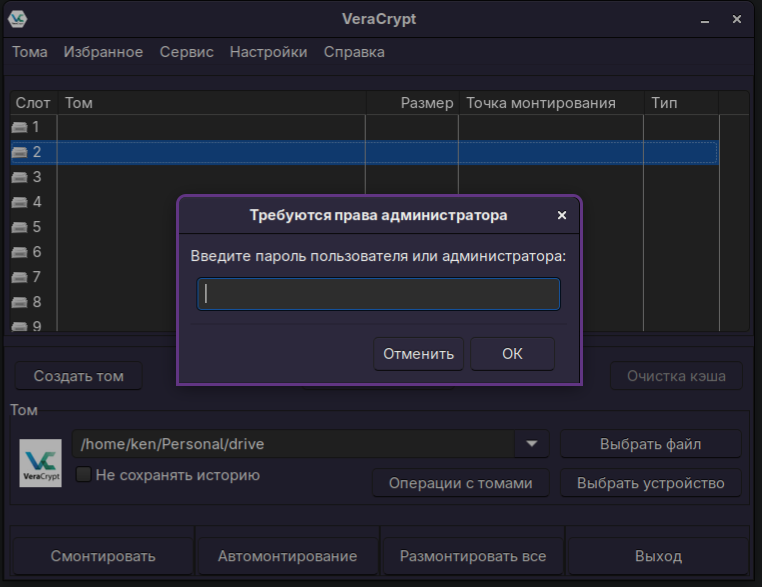This screenshot has width=762, height=587.
Task: Sort by the 'Том' column header
Action: (x=212, y=103)
